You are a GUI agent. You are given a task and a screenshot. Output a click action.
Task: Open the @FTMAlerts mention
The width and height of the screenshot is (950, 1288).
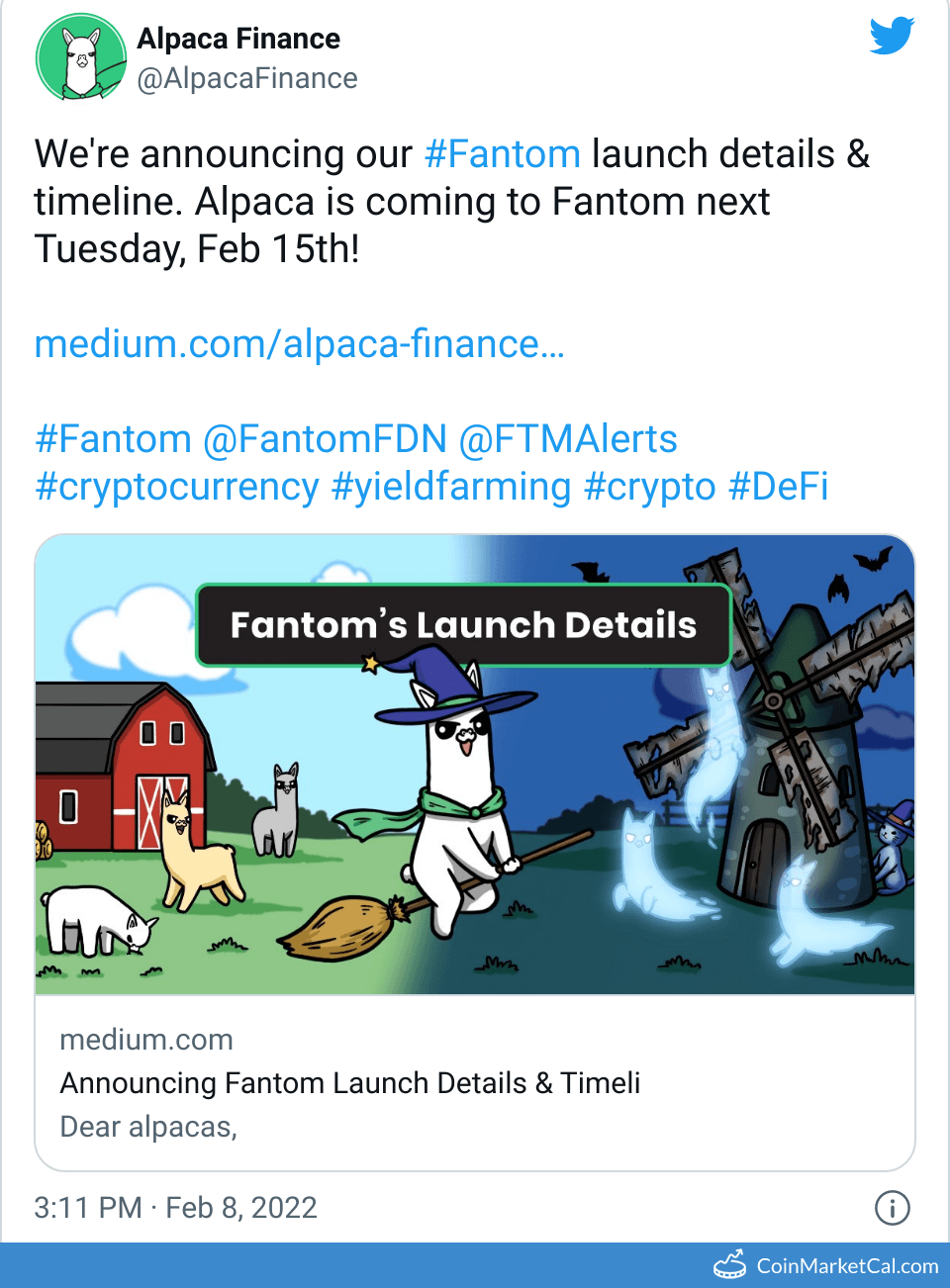(x=568, y=439)
